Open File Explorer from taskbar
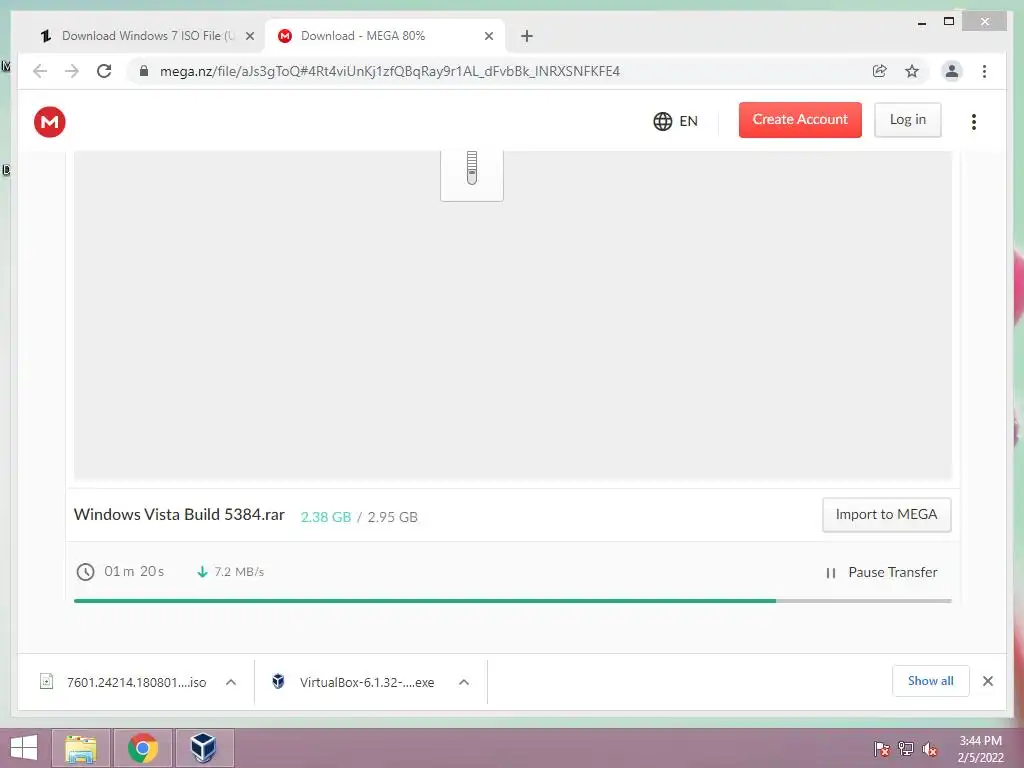1024x768 pixels. click(x=81, y=748)
